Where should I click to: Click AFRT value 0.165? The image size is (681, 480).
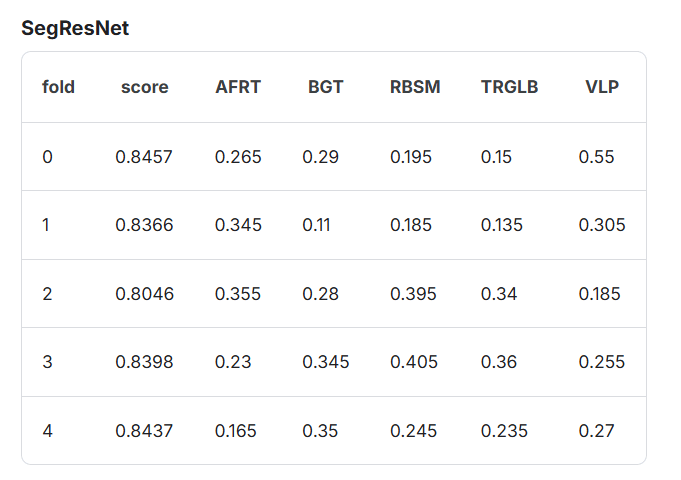tap(236, 431)
